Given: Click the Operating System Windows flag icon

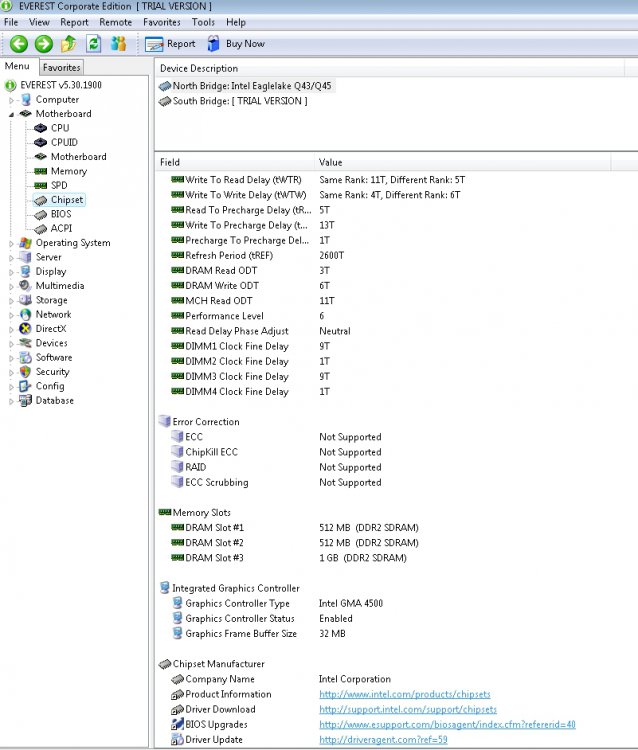Looking at the screenshot, I should pyautogui.click(x=25, y=243).
